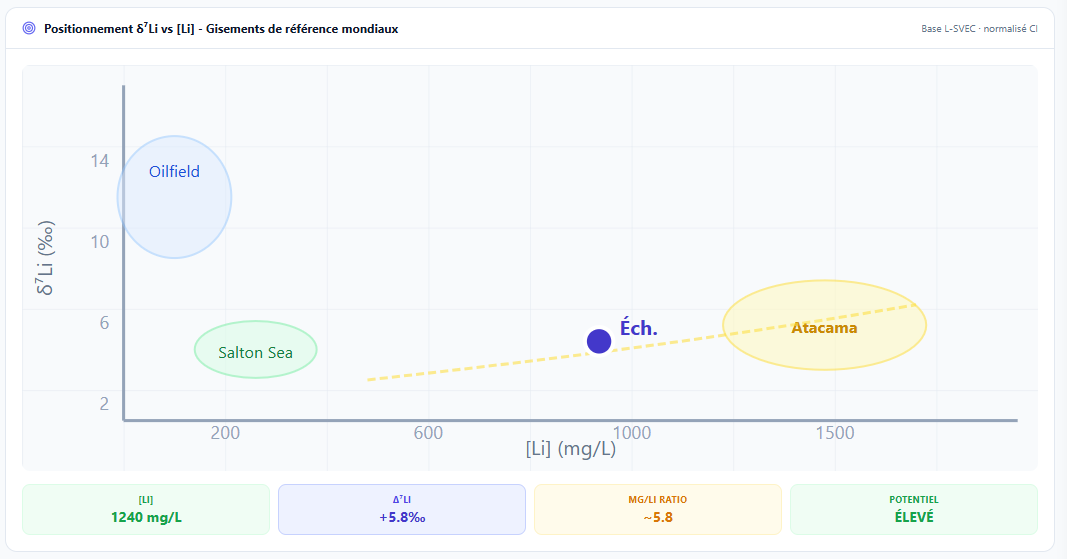1067x559 pixels.
Task: Open the Potentiel Élevé card
Action: [913, 509]
